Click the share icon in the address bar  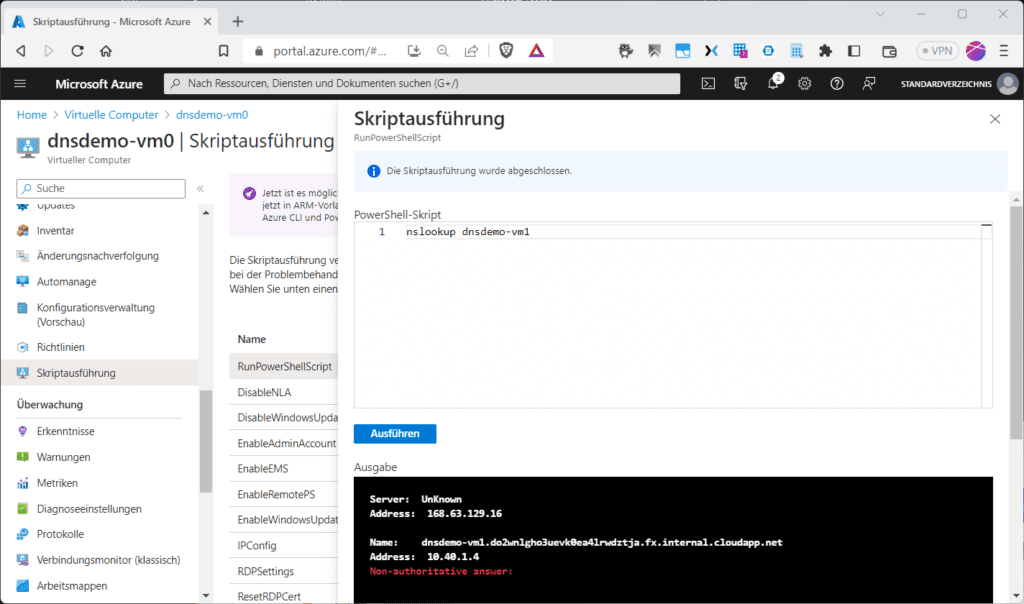coord(471,51)
